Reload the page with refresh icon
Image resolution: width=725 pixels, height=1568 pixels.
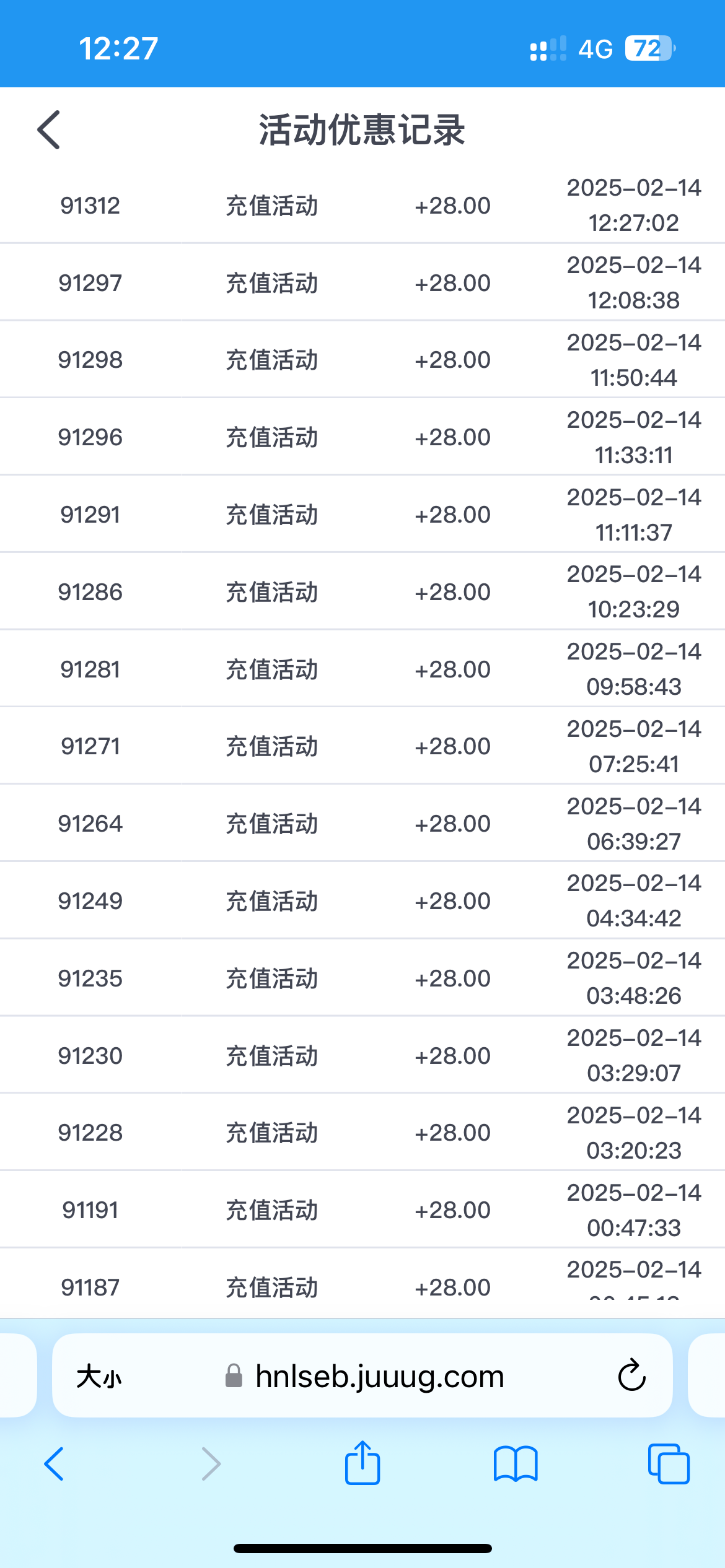tap(631, 1375)
